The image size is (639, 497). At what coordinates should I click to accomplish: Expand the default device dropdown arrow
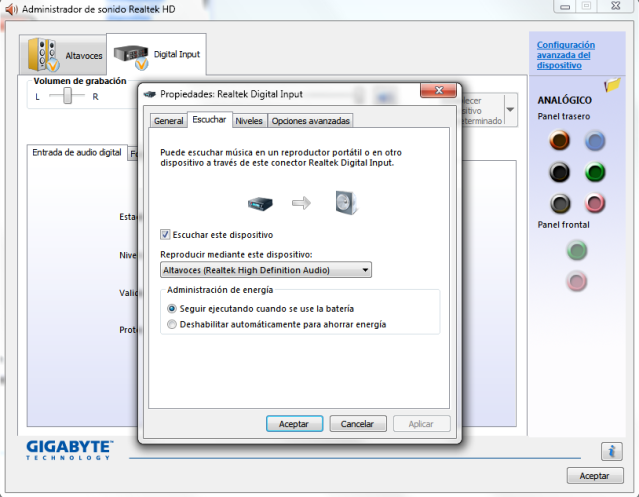510,110
